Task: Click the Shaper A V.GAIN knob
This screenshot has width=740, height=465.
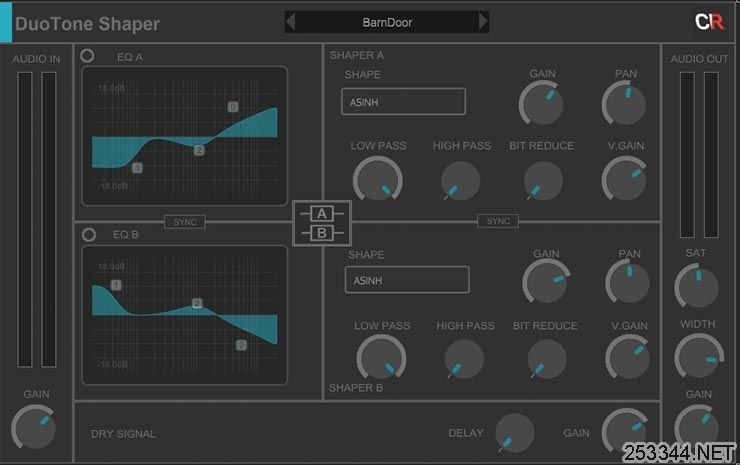Action: click(x=624, y=179)
